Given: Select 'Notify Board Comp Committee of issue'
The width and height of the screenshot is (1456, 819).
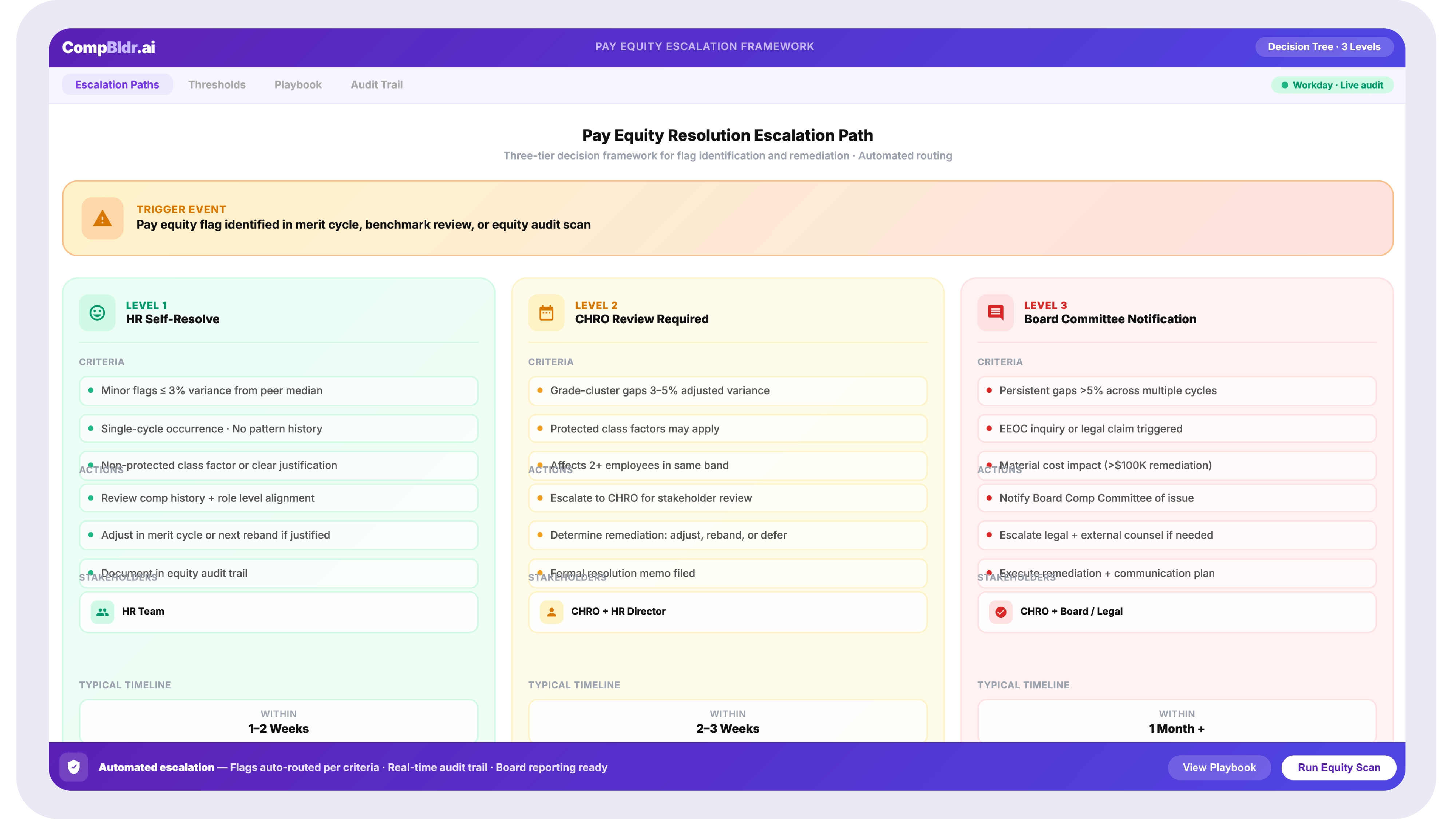Looking at the screenshot, I should pos(1177,498).
